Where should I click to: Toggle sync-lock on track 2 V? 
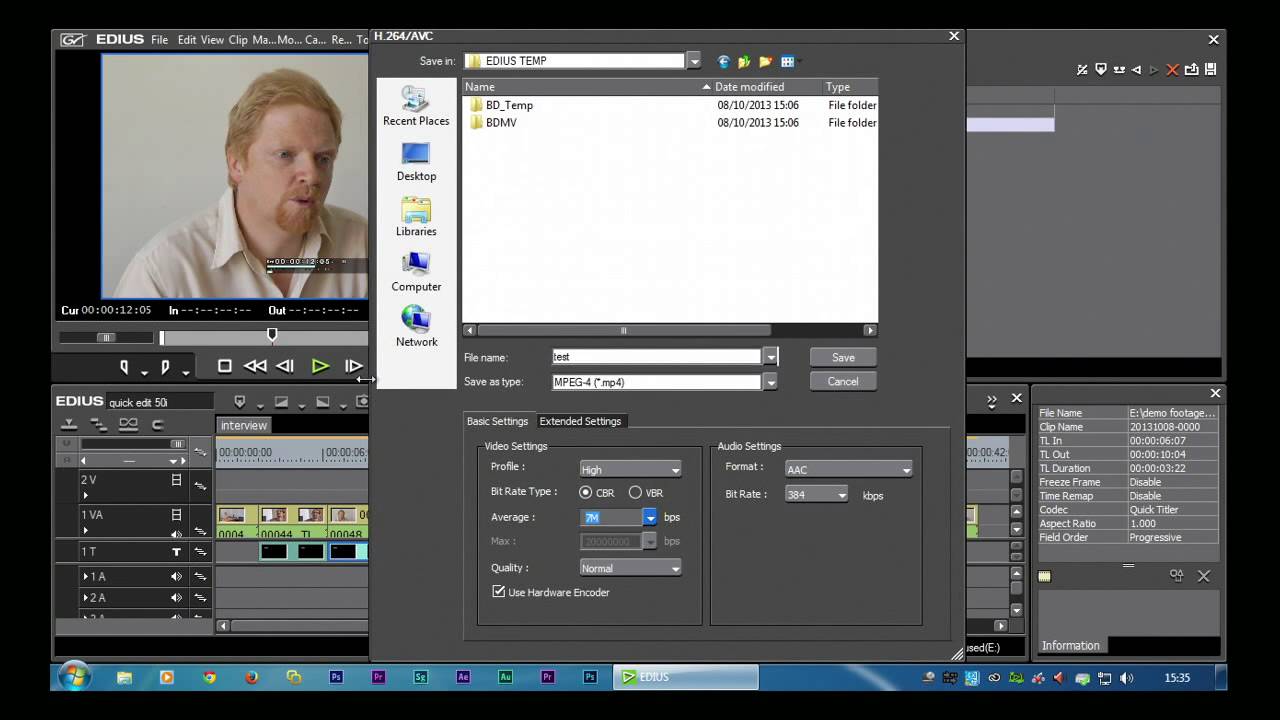coord(200,486)
